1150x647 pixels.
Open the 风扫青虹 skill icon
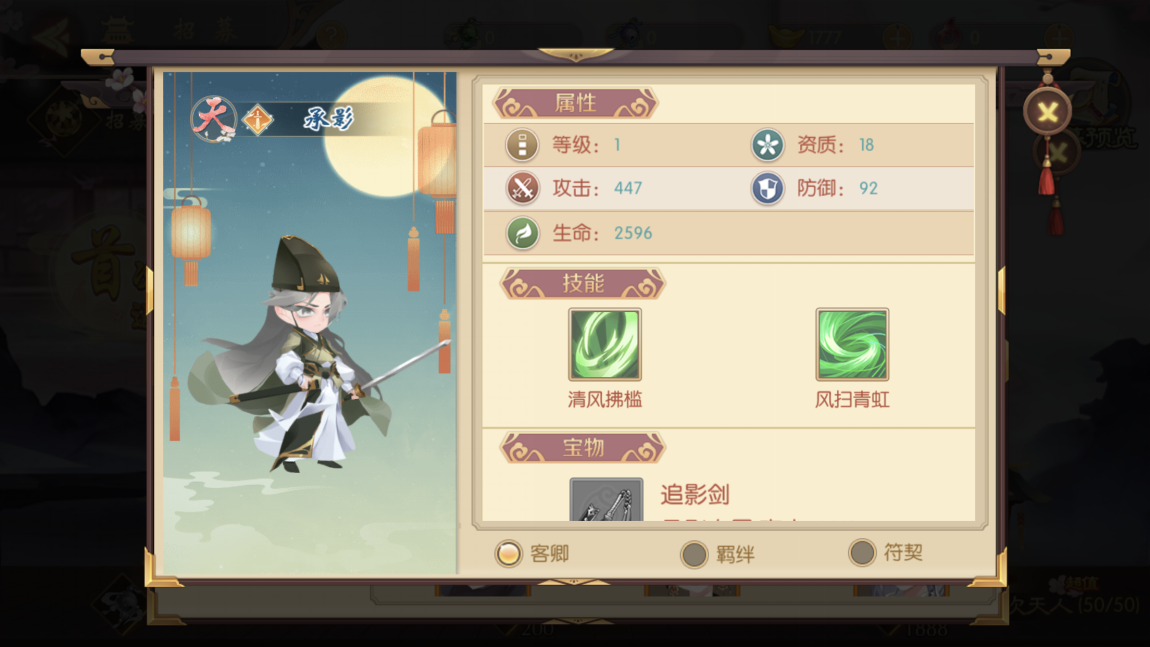click(851, 344)
